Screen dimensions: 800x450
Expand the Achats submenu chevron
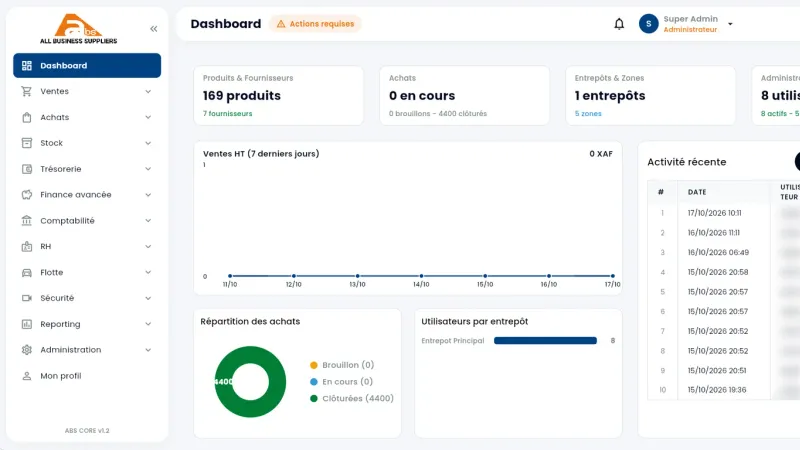coord(148,117)
